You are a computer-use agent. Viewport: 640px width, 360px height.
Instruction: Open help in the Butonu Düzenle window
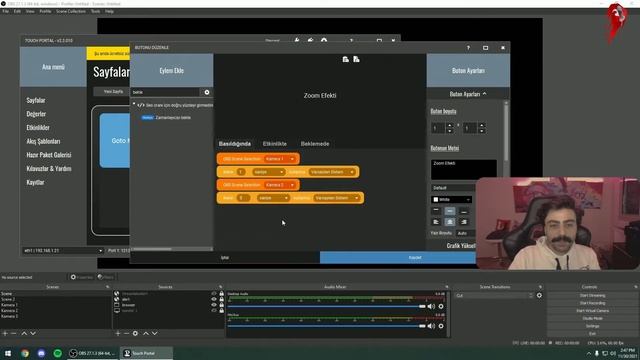coord(468,48)
